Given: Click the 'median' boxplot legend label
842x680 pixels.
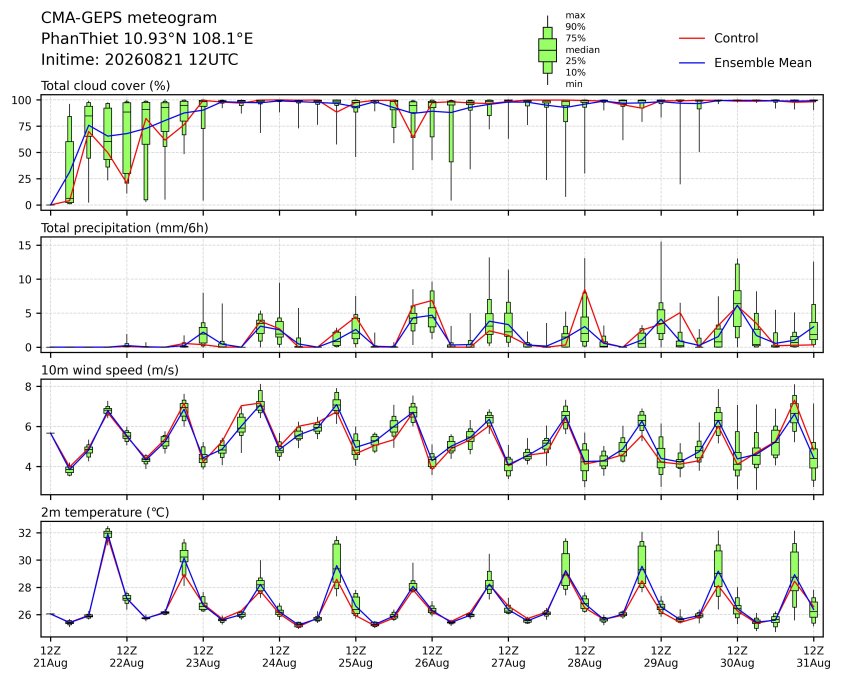Looking at the screenshot, I should [x=582, y=49].
